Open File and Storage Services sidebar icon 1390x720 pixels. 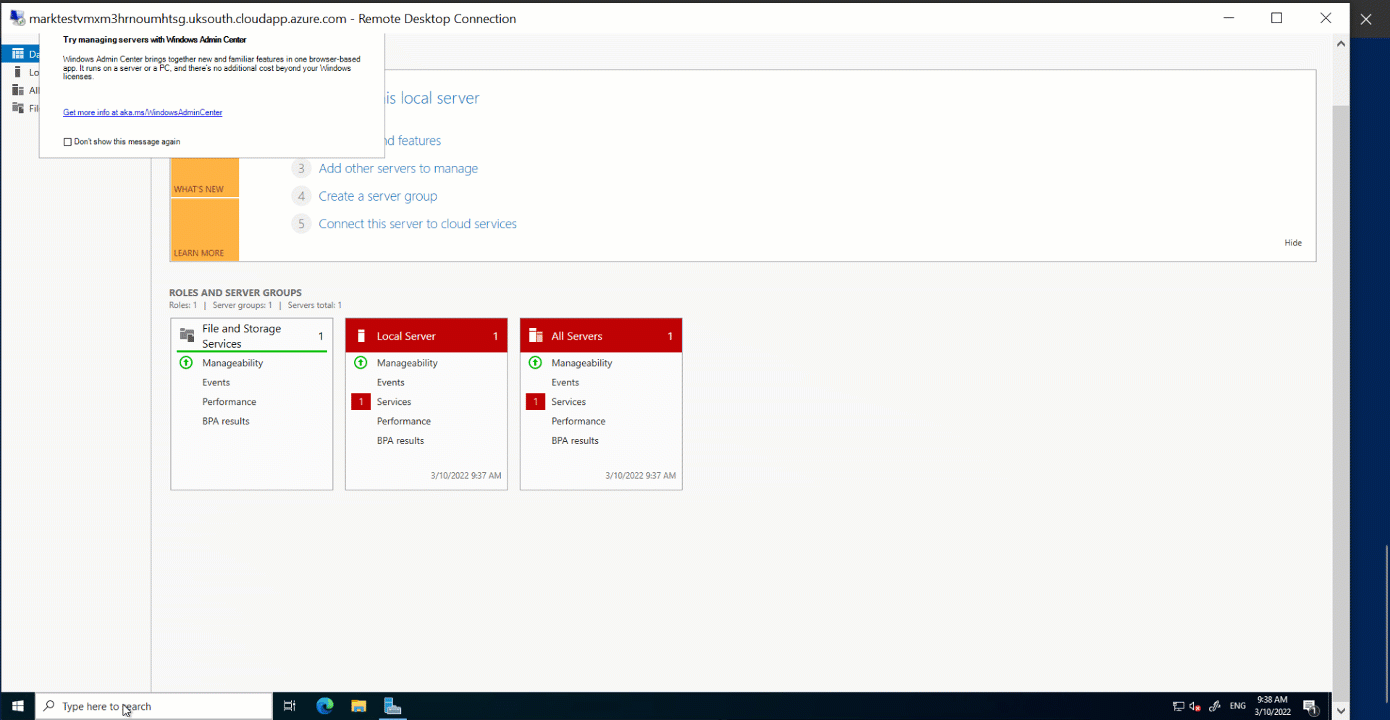pos(17,108)
